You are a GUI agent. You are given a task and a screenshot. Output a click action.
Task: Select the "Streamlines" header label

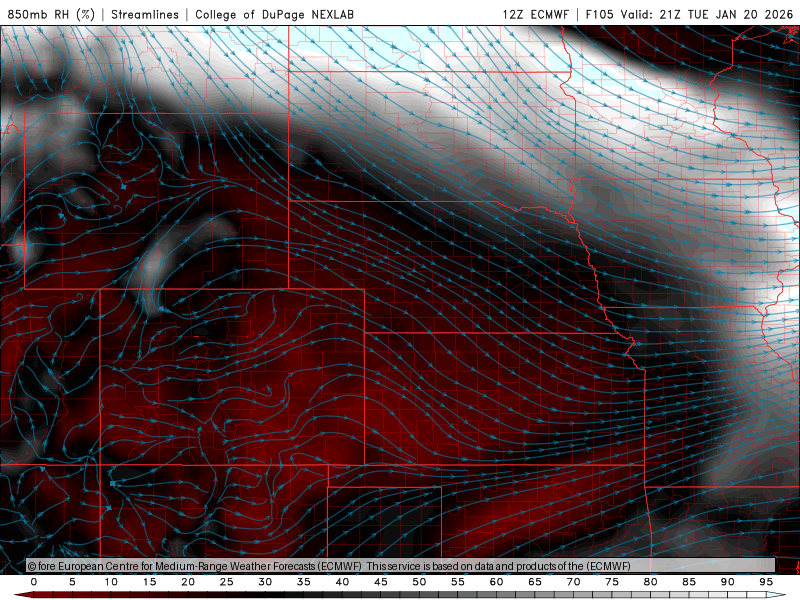145,14
